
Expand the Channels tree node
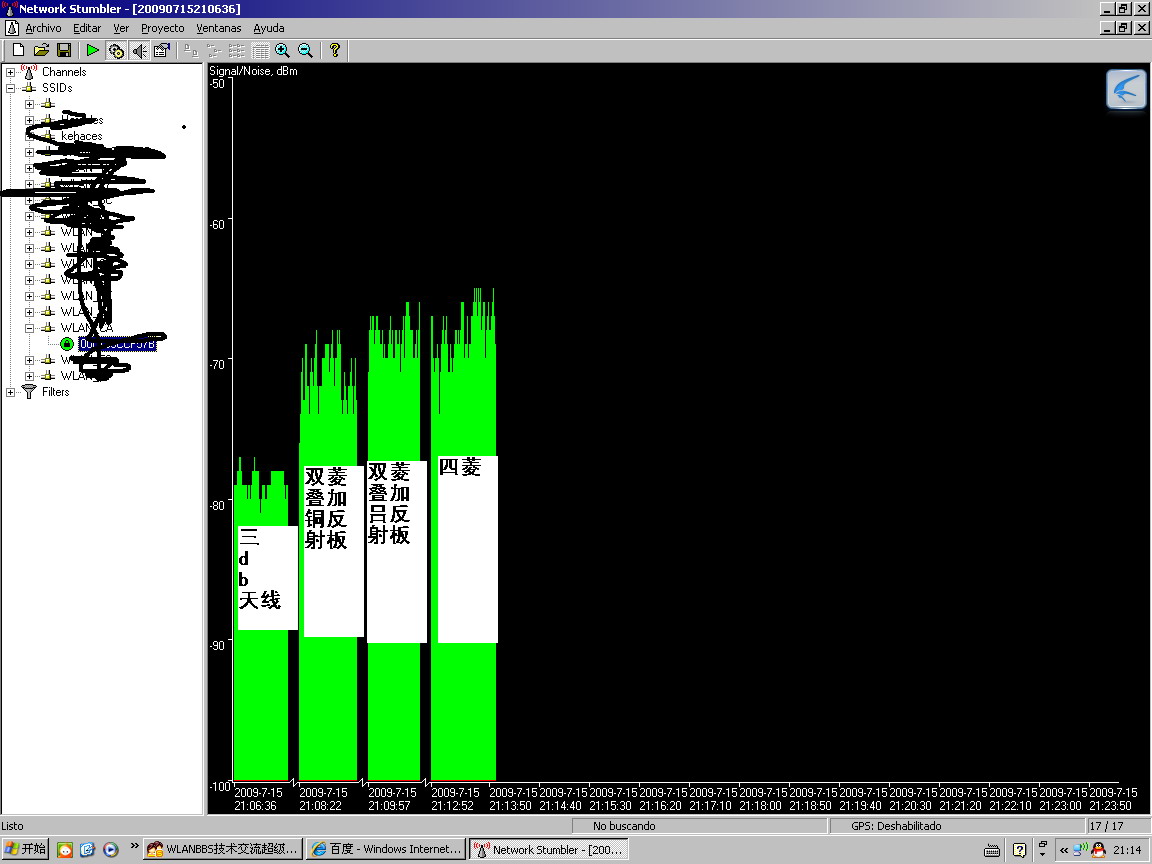[x=11, y=72]
